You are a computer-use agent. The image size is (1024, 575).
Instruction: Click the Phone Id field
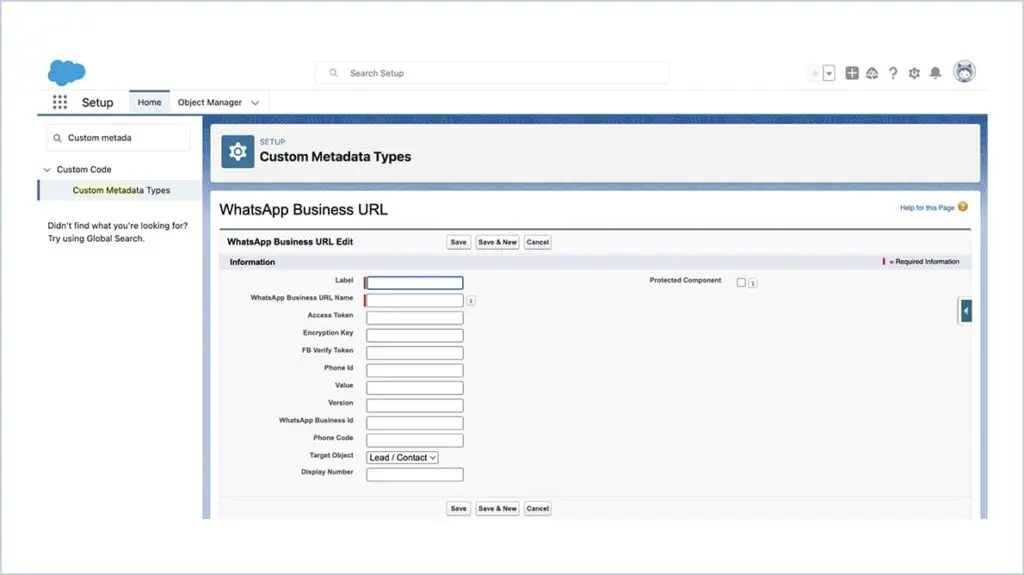(415, 370)
